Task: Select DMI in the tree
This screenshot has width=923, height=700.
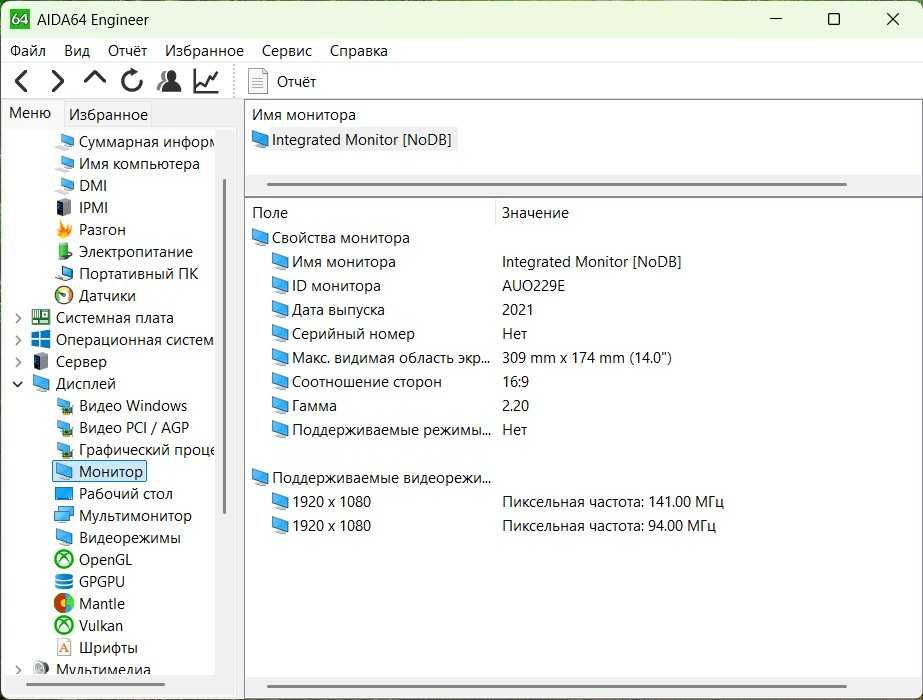Action: pyautogui.click(x=93, y=185)
